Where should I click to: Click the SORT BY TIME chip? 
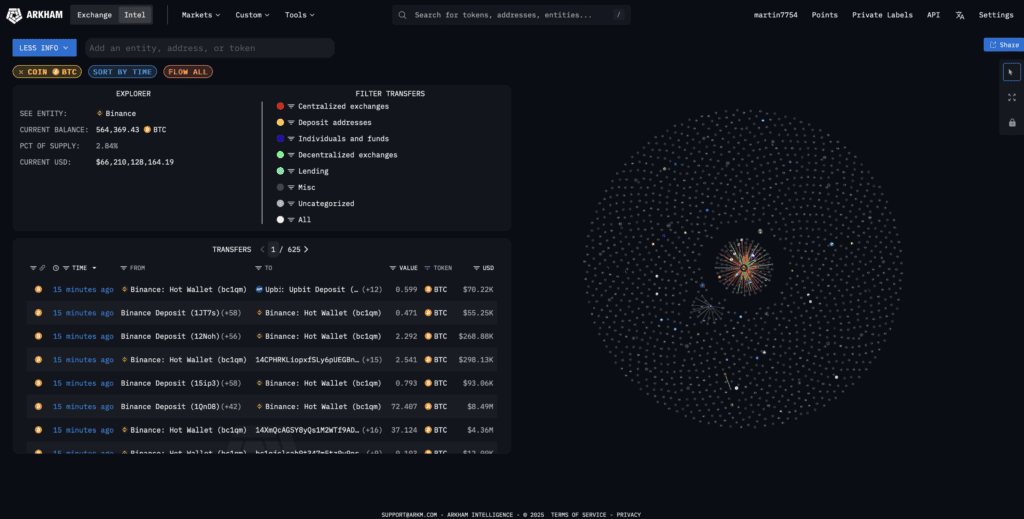point(122,72)
